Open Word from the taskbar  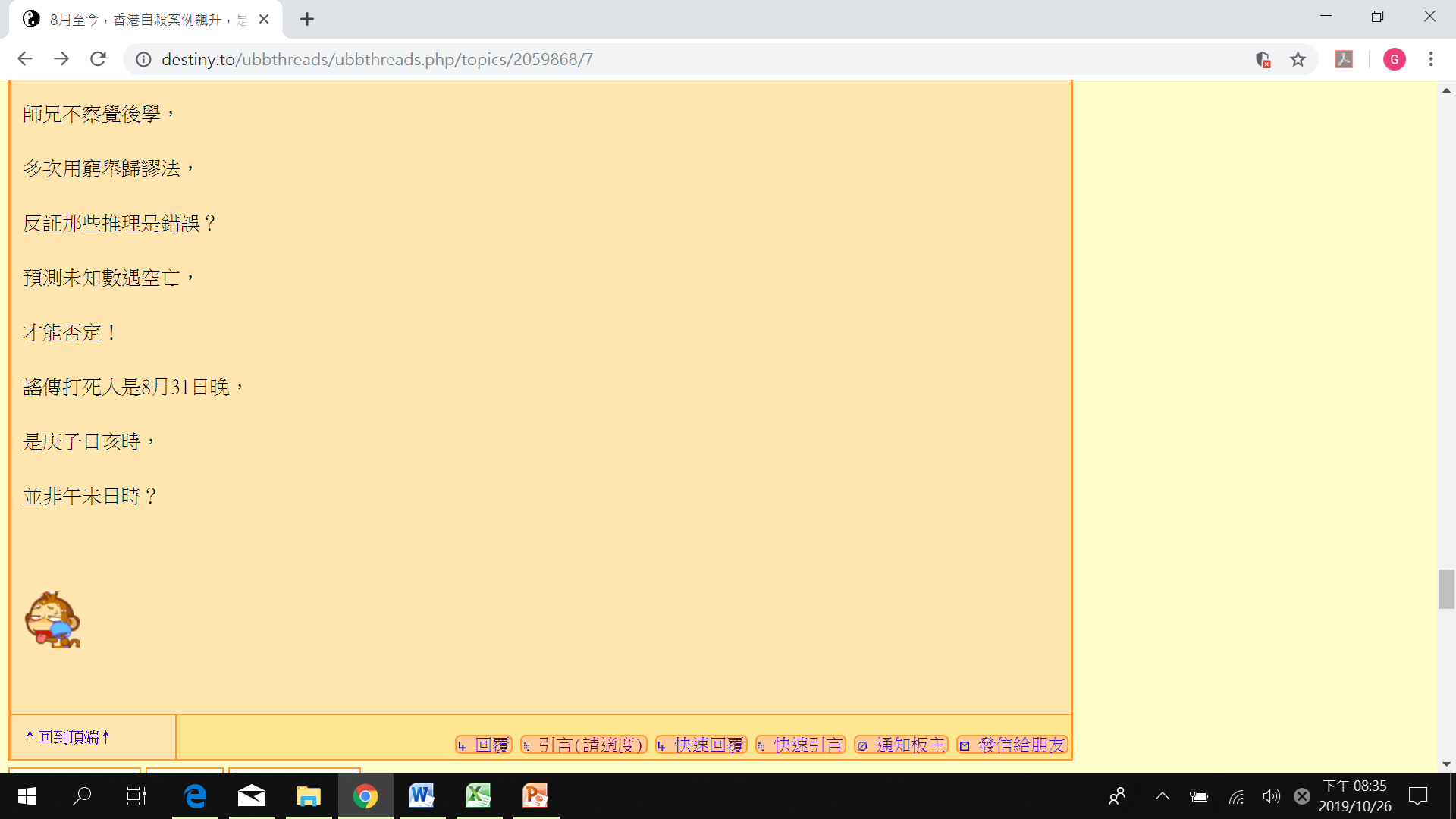421,795
